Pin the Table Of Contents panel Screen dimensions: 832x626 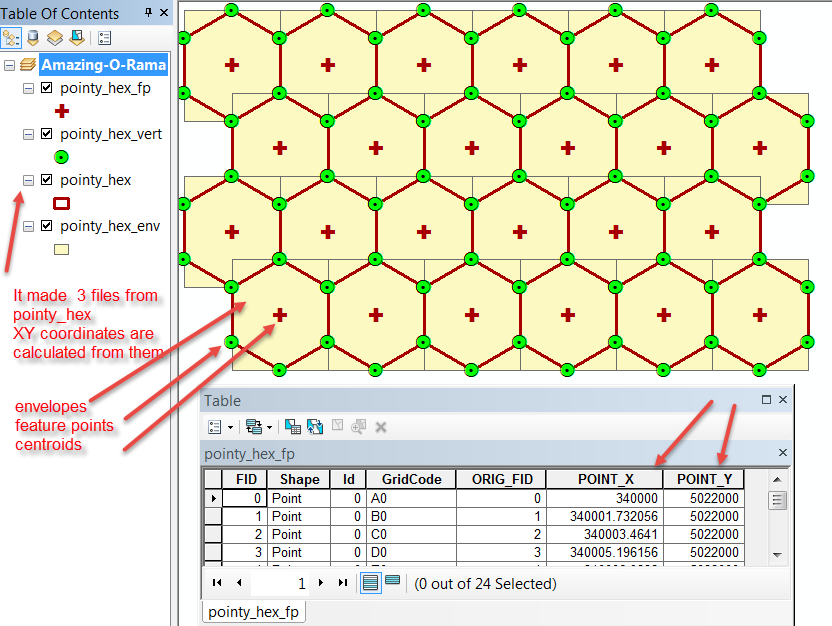[x=148, y=12]
